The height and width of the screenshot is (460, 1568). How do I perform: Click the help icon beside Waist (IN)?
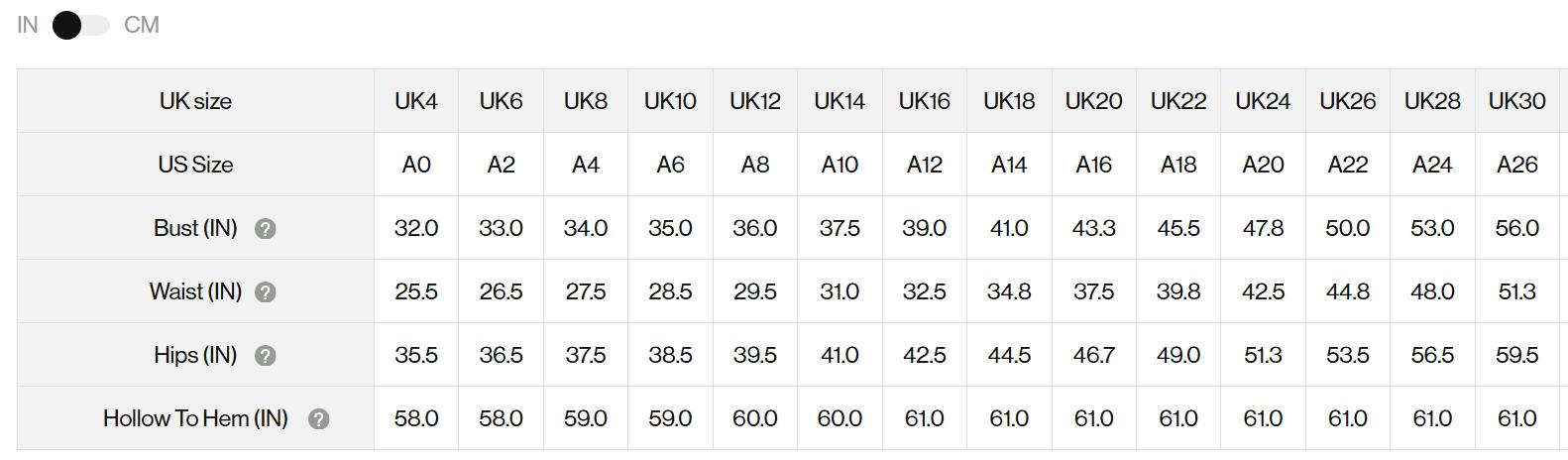click(265, 292)
